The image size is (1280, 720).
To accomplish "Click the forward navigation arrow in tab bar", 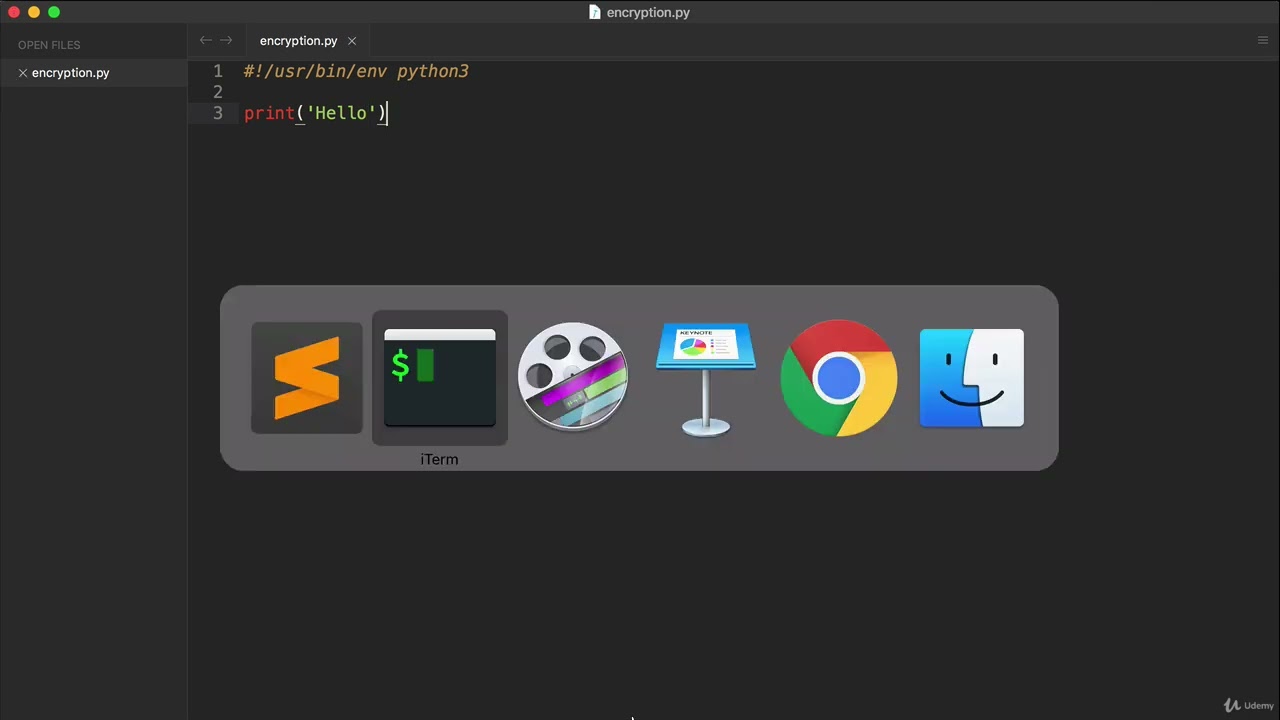I will (x=226, y=40).
